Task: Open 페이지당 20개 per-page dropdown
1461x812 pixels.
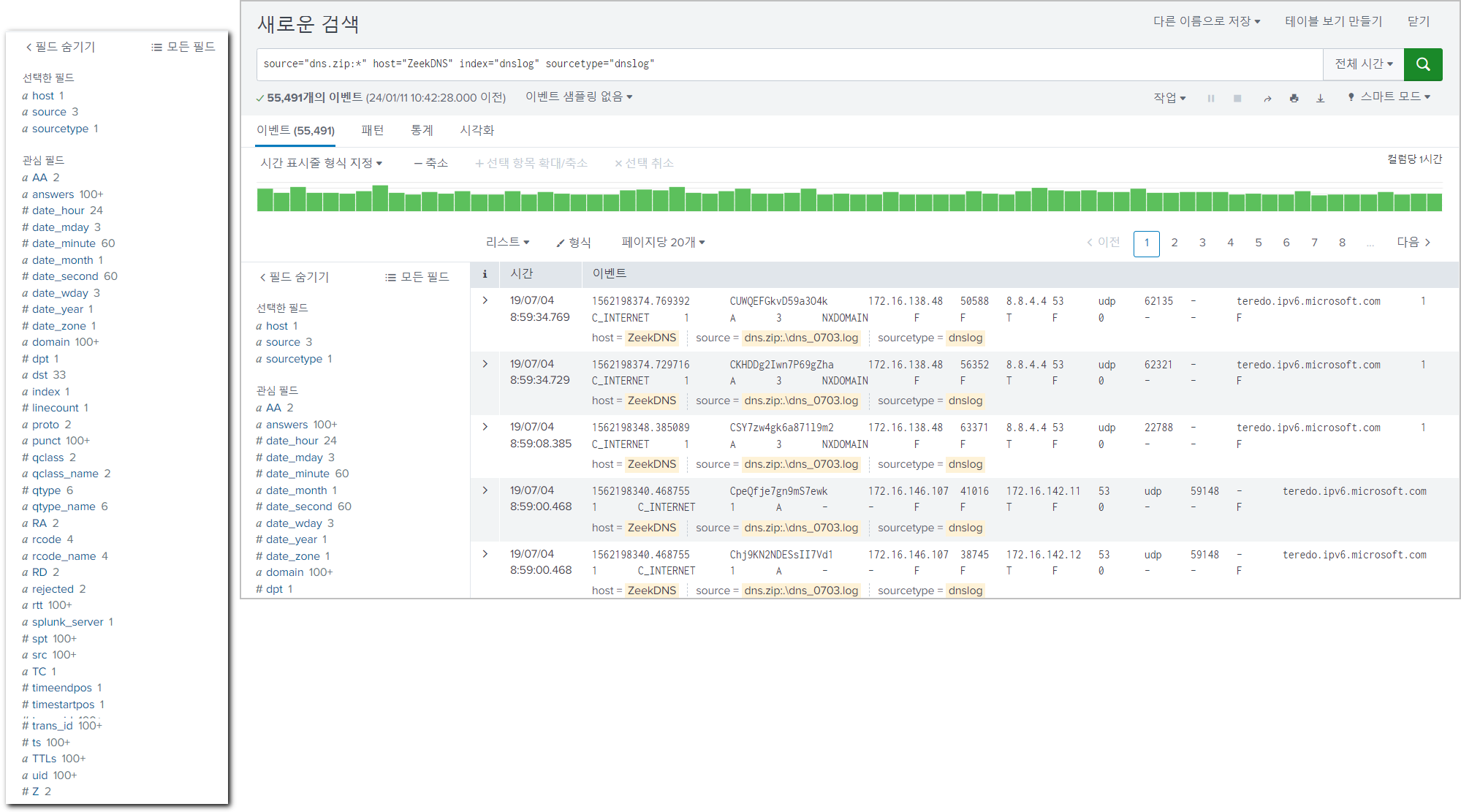Action: (663, 243)
